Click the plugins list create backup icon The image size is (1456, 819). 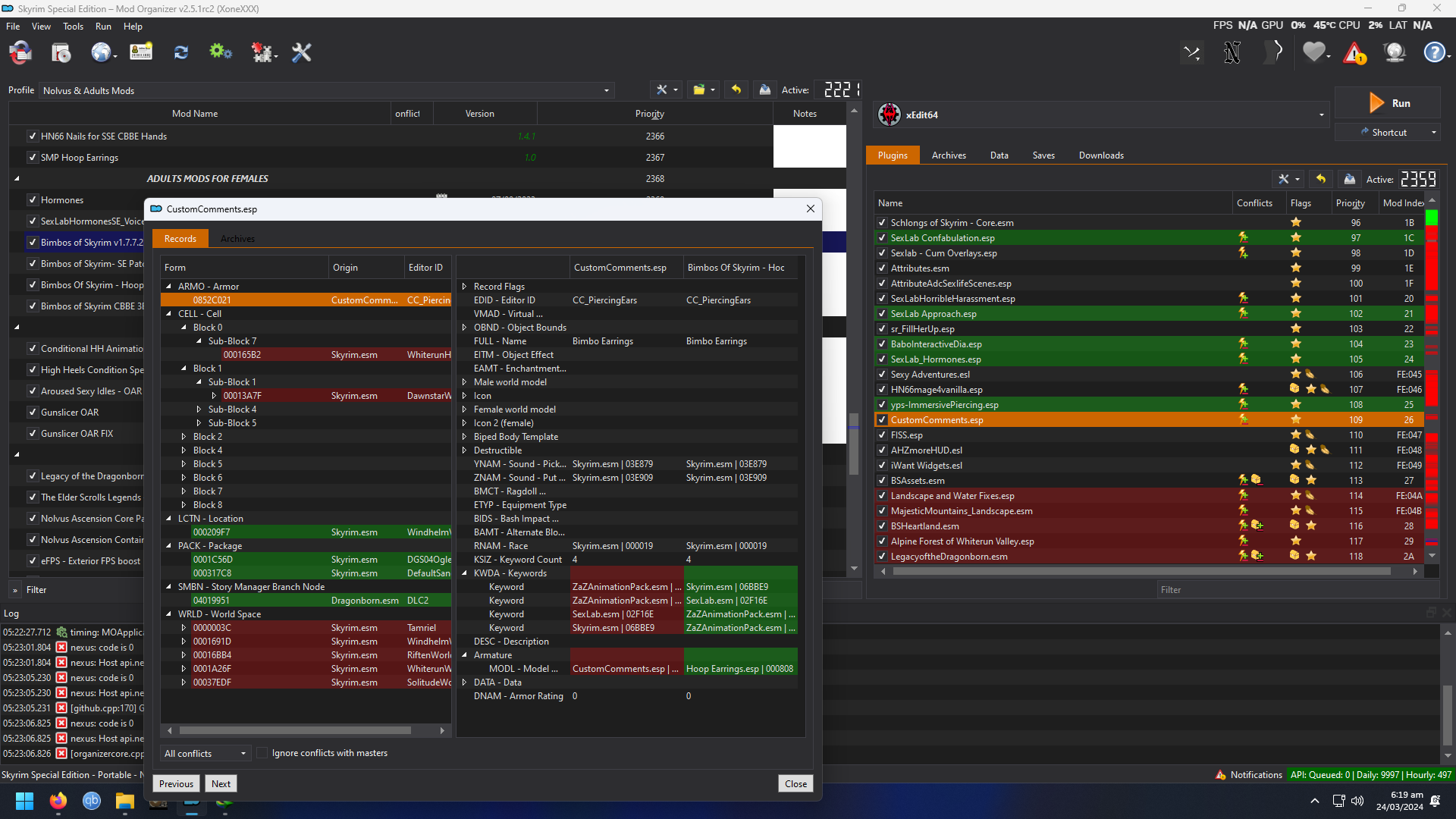click(x=1349, y=179)
